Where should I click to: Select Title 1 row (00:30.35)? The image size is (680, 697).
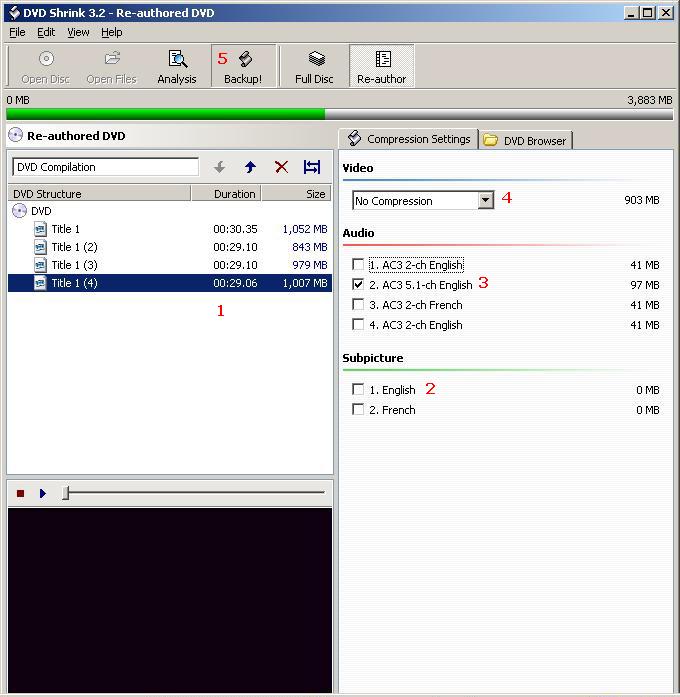170,229
